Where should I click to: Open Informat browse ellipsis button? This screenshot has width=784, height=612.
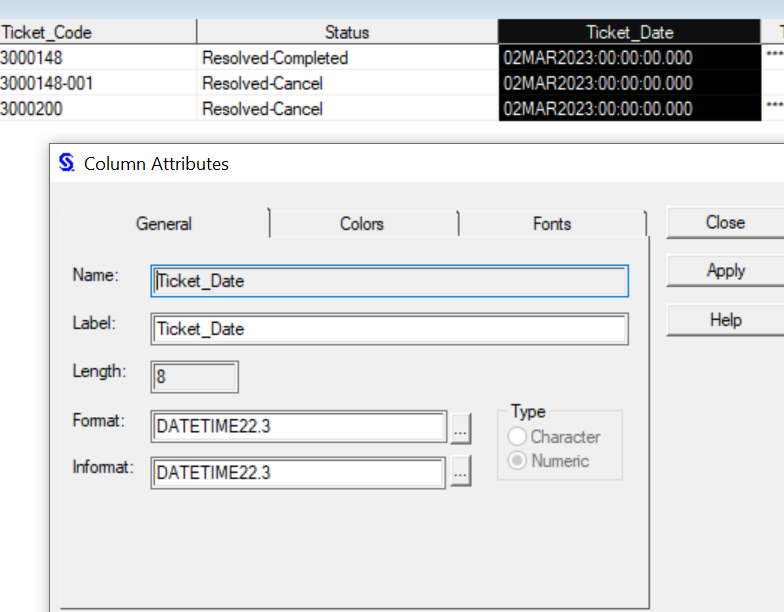click(460, 472)
